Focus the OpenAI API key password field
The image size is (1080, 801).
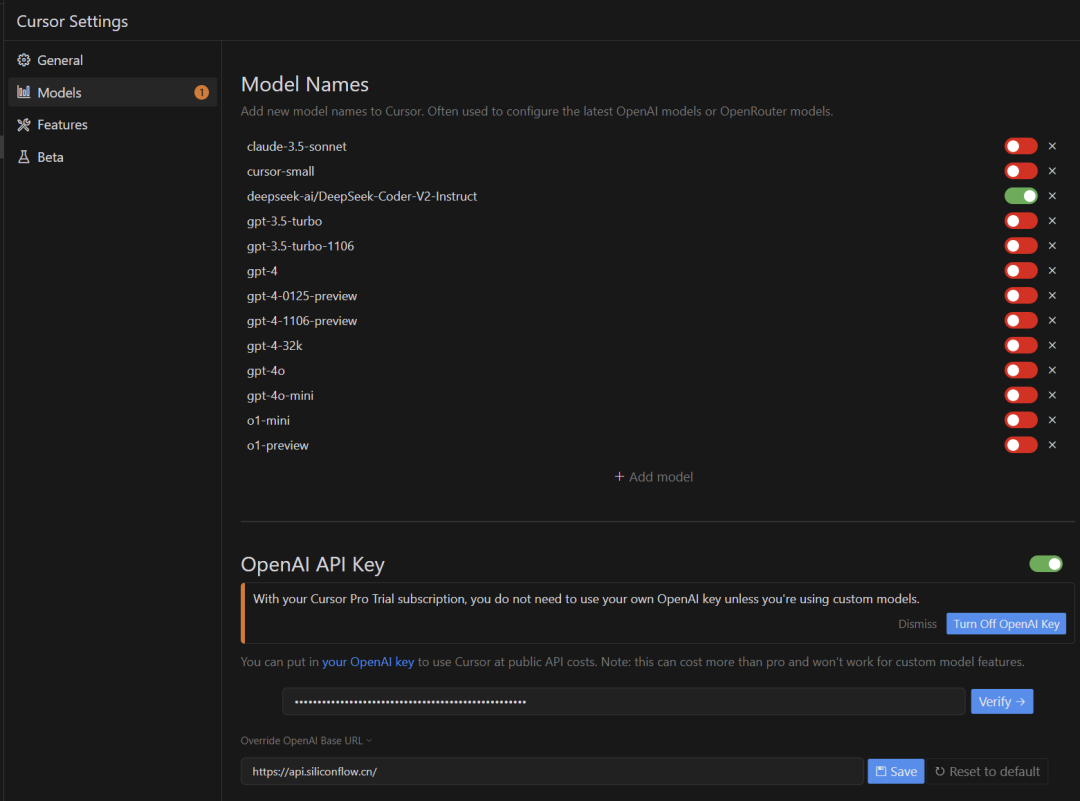pyautogui.click(x=623, y=702)
